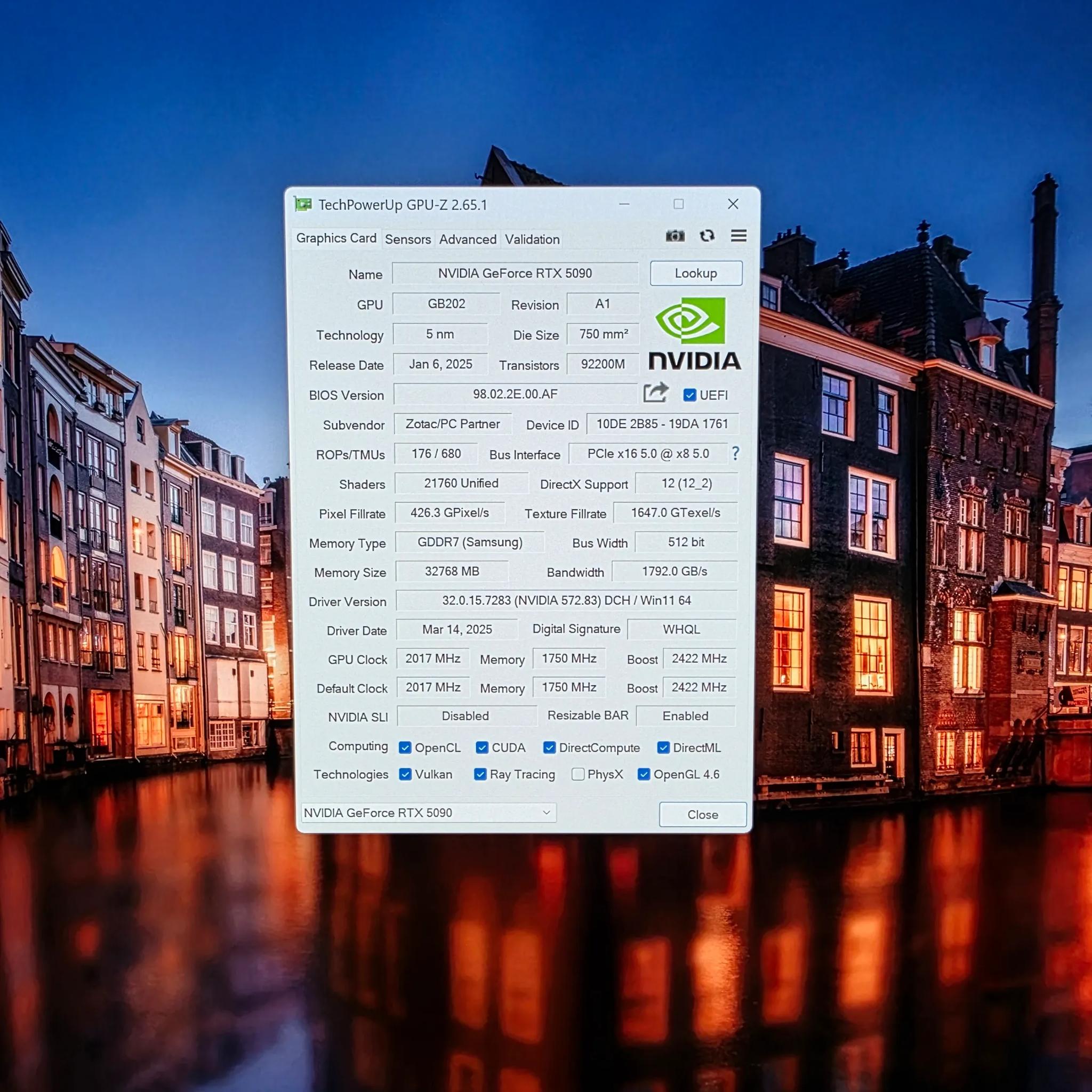The height and width of the screenshot is (1092, 1092).
Task: Click the Bandwidth field 1792.0 GB/s
Action: tap(675, 571)
